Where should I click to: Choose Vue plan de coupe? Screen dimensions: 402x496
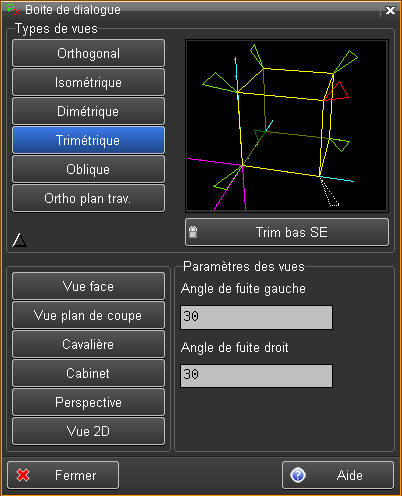pyautogui.click(x=88, y=315)
